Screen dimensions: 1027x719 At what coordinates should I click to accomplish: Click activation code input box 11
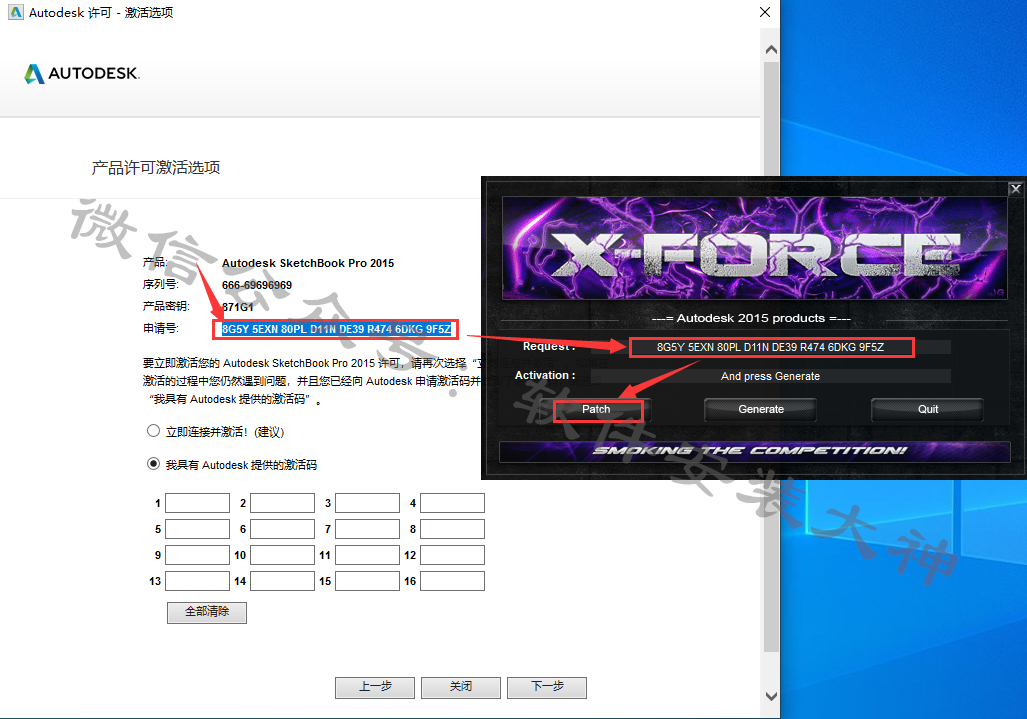point(367,555)
